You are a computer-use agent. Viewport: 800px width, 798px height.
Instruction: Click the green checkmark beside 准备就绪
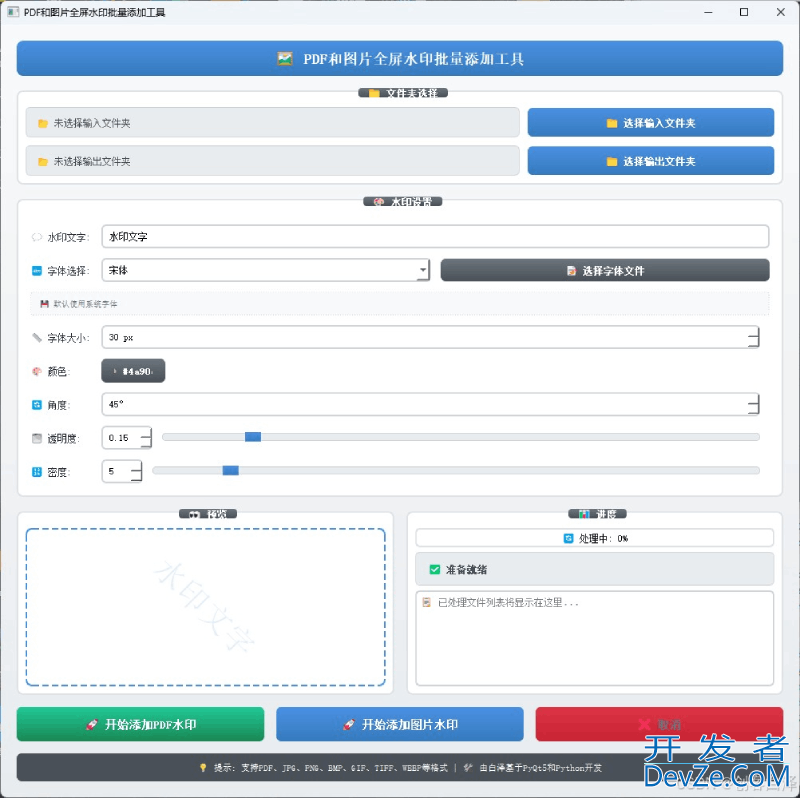(434, 569)
